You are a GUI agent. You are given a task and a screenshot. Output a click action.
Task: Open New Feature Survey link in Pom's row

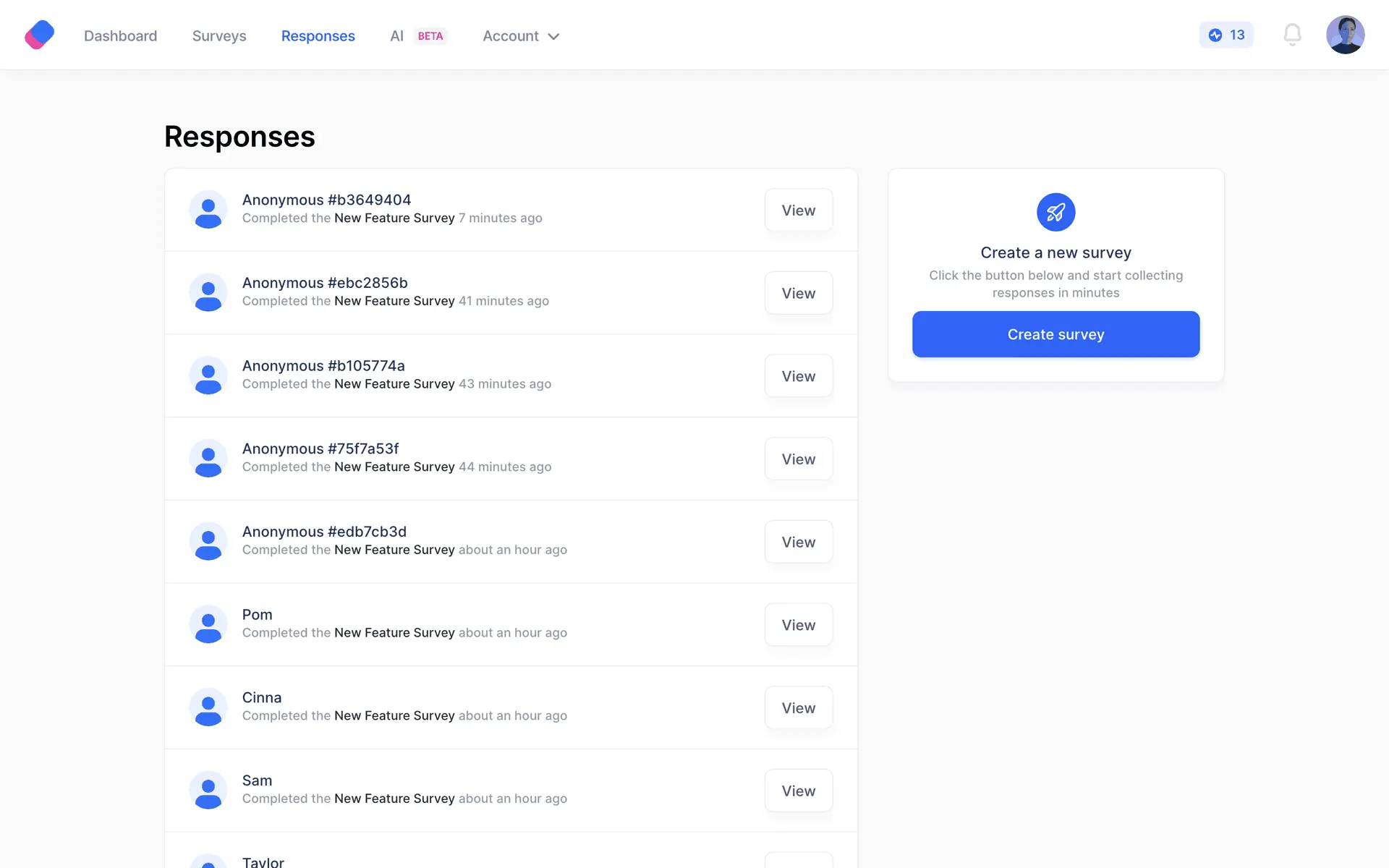pos(394,633)
